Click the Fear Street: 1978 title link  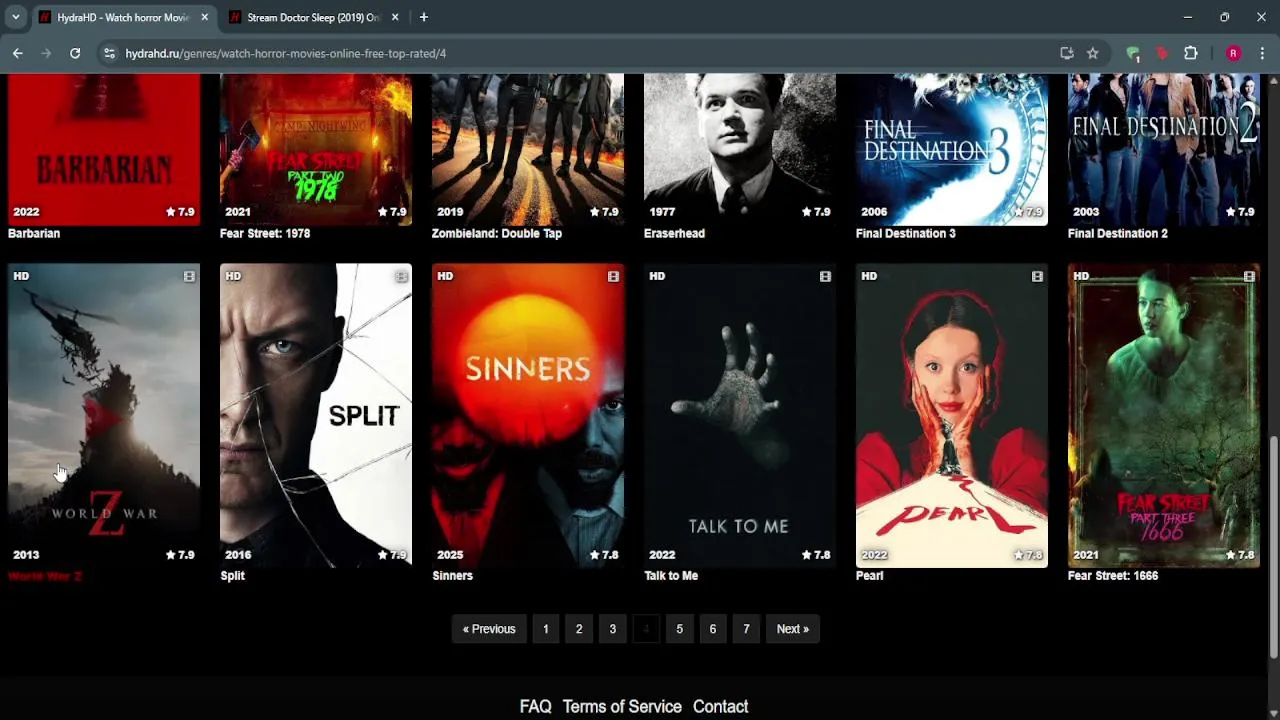click(x=265, y=233)
